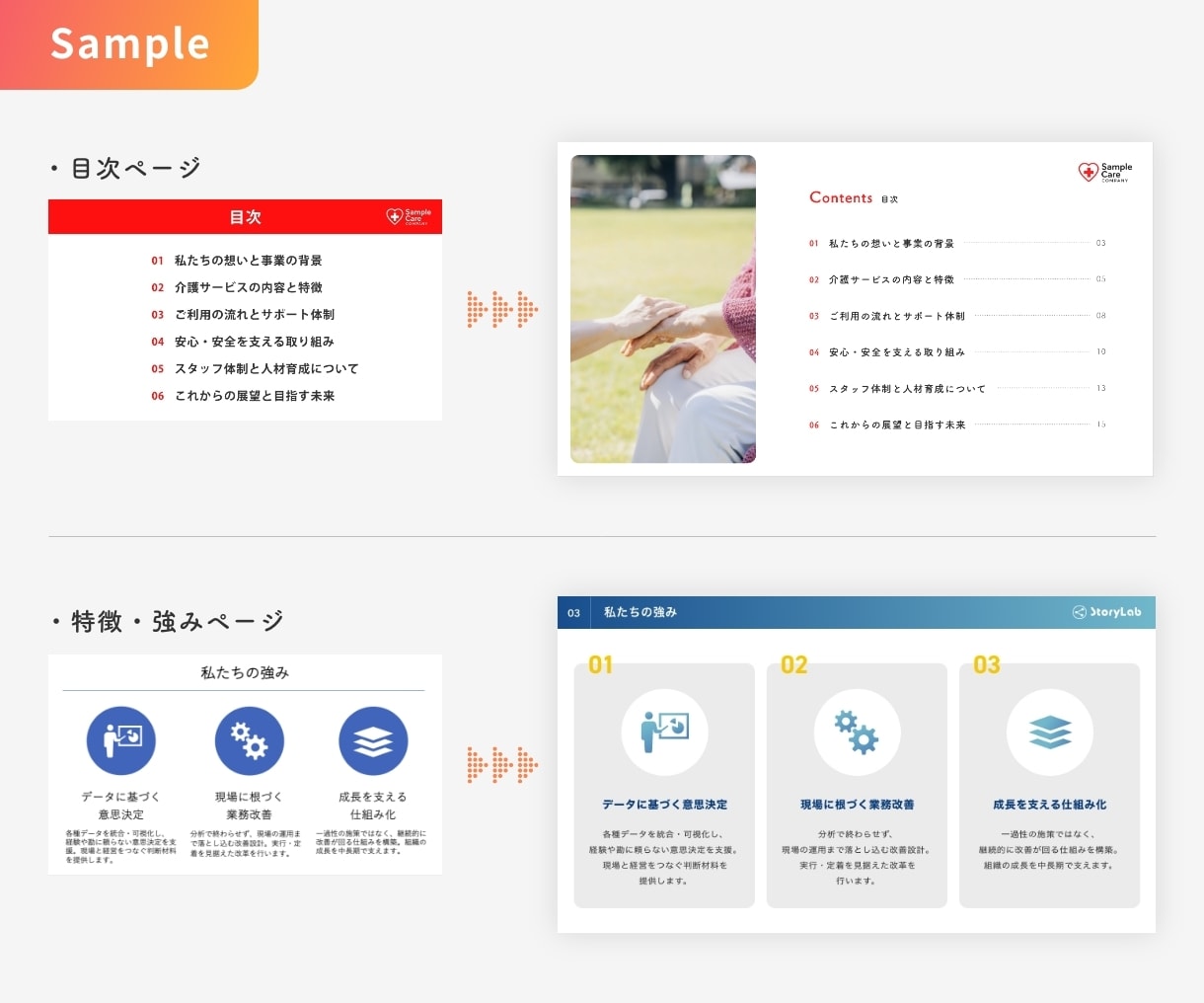This screenshot has height=1003, width=1204.
Task: Click the Sample badge at top-left
Action: click(x=129, y=44)
